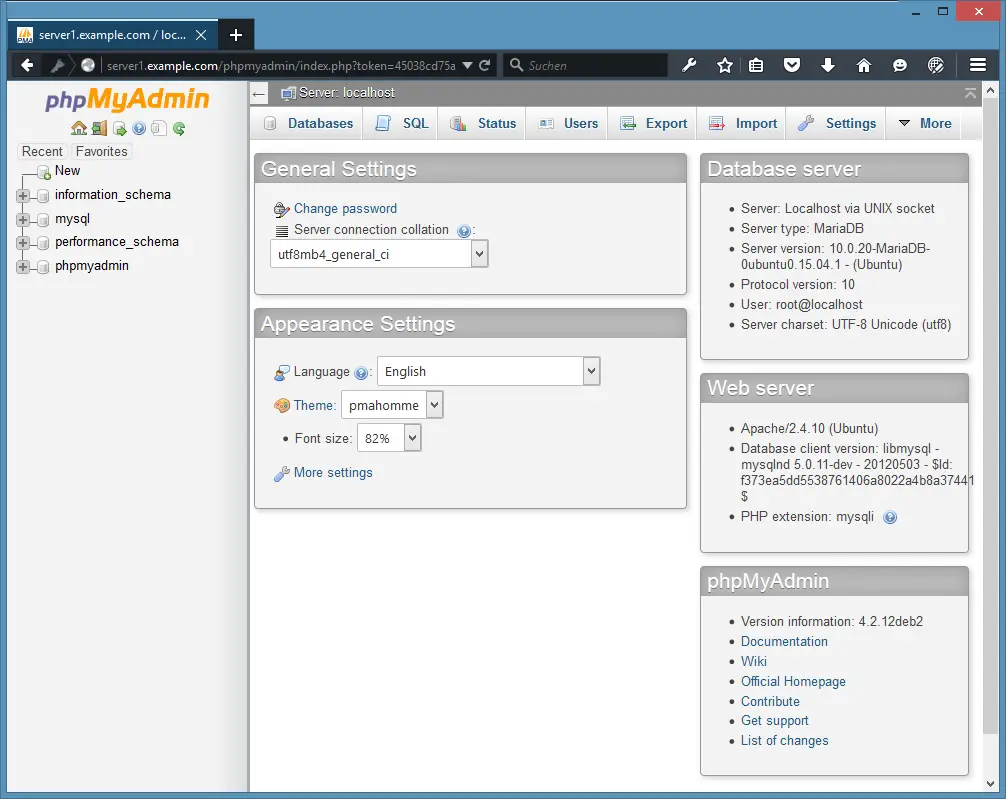Click the page scrollbar down arrow
Image resolution: width=1006 pixels, height=799 pixels.
tap(990, 784)
